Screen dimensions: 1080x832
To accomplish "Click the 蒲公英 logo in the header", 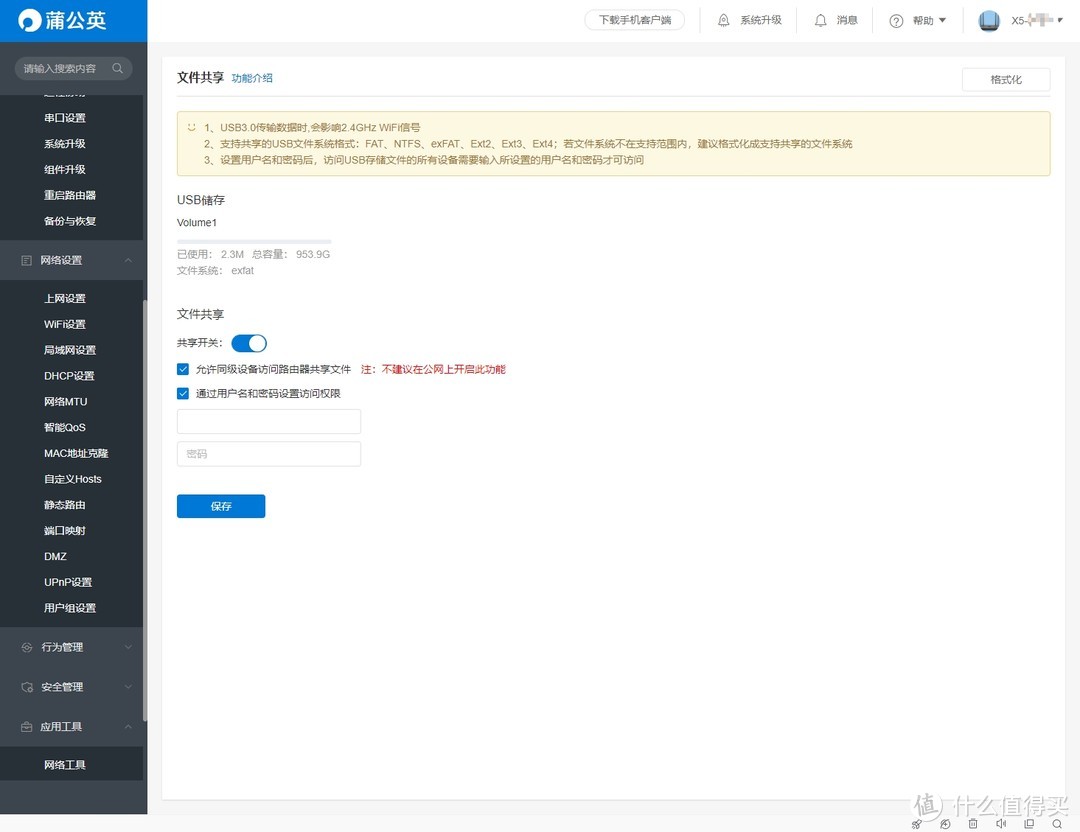I will (62, 20).
